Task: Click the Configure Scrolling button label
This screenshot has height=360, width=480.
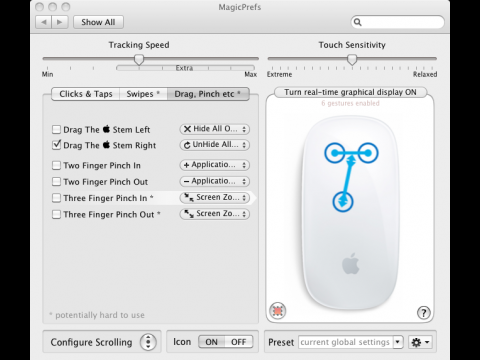Action: (x=91, y=342)
